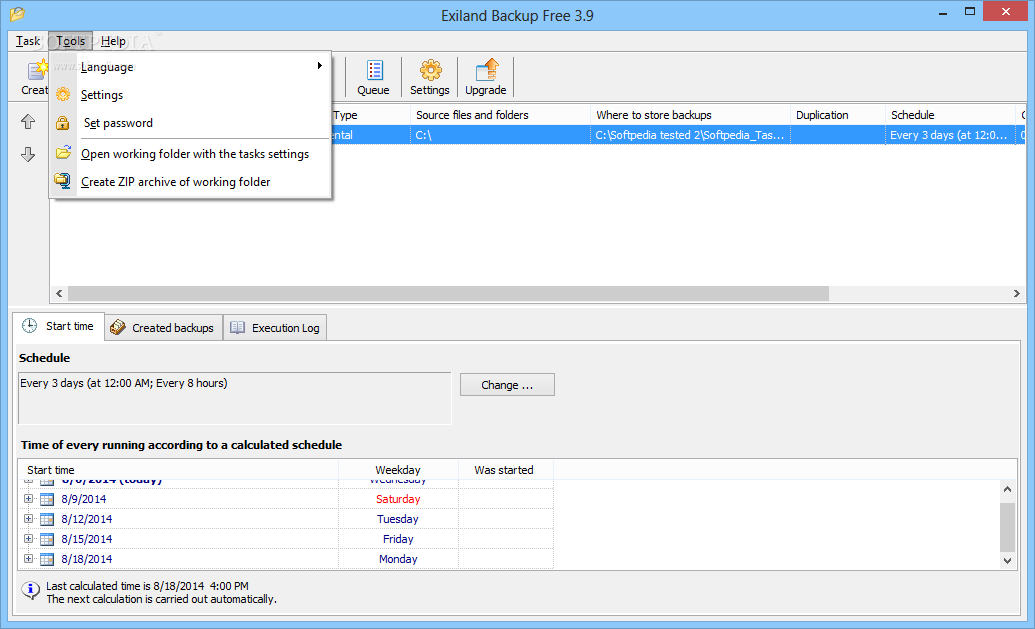Choose Language from the Tools menu

click(x=190, y=67)
